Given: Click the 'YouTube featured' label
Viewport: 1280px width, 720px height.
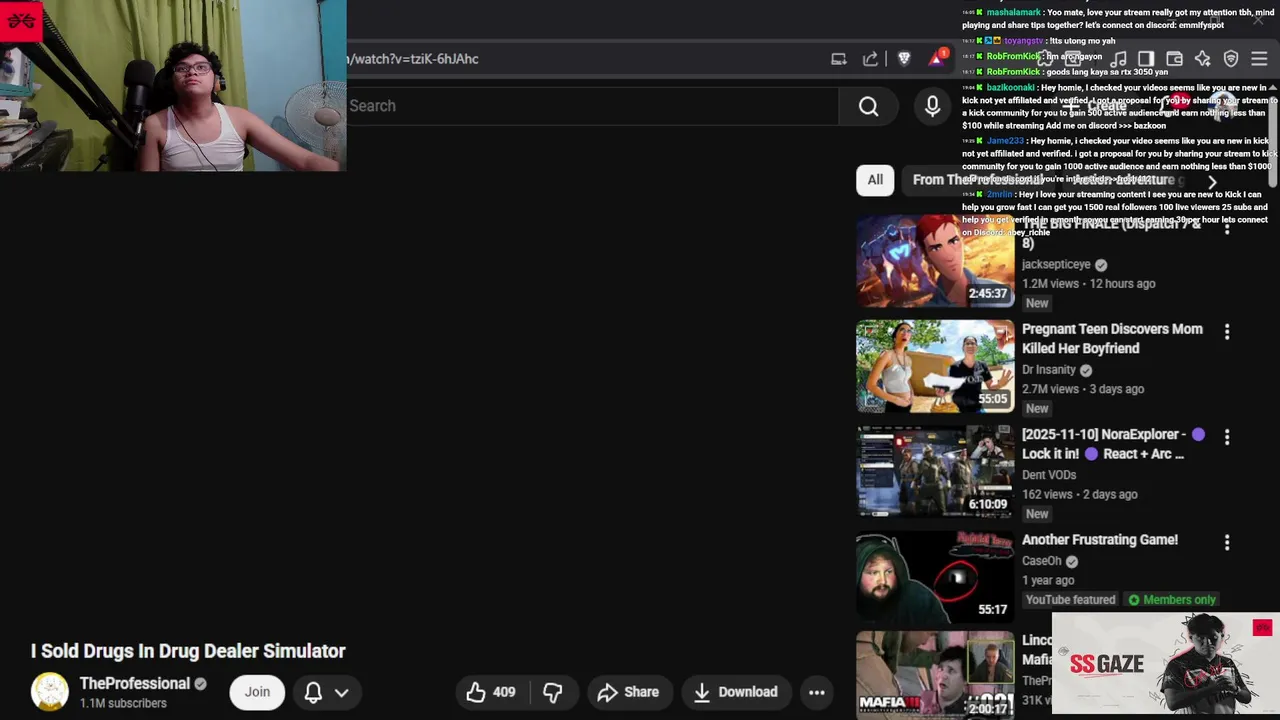Looking at the screenshot, I should point(1070,600).
